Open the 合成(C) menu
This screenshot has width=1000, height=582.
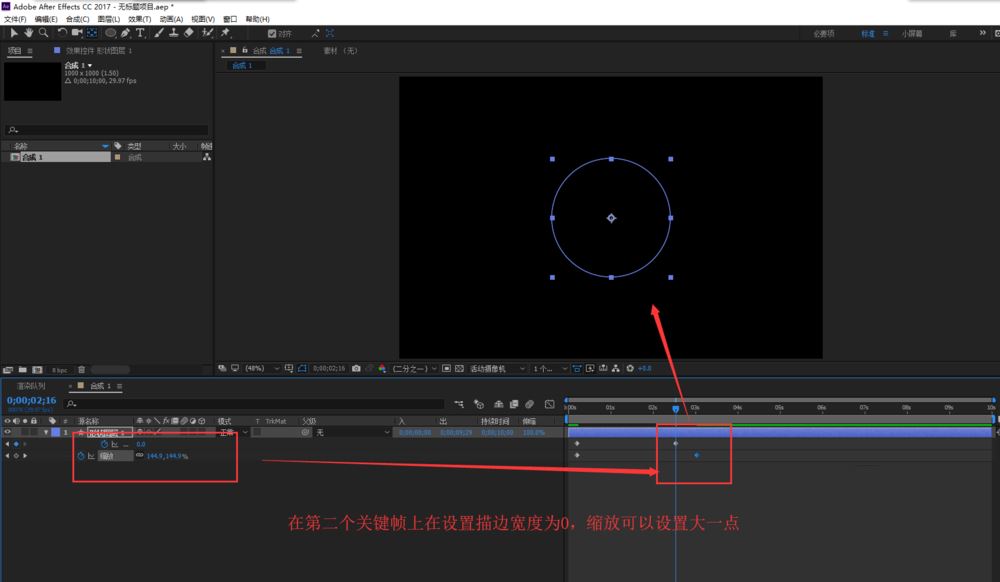tap(78, 19)
